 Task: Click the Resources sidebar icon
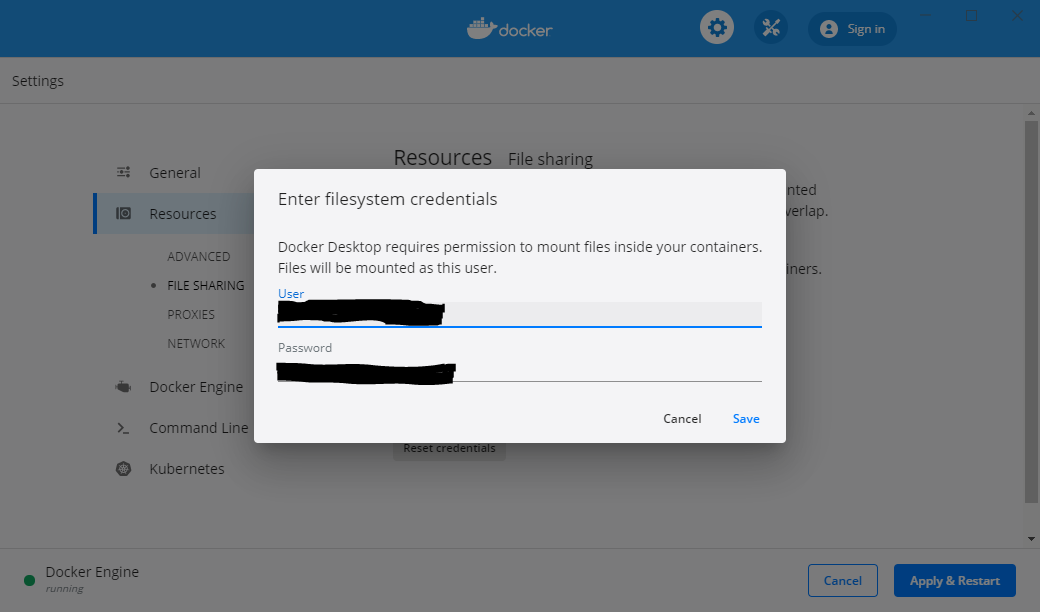pyautogui.click(x=123, y=213)
